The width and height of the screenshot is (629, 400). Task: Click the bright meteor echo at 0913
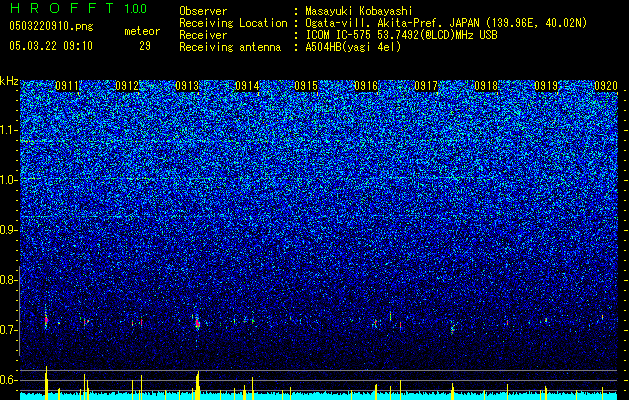197,323
